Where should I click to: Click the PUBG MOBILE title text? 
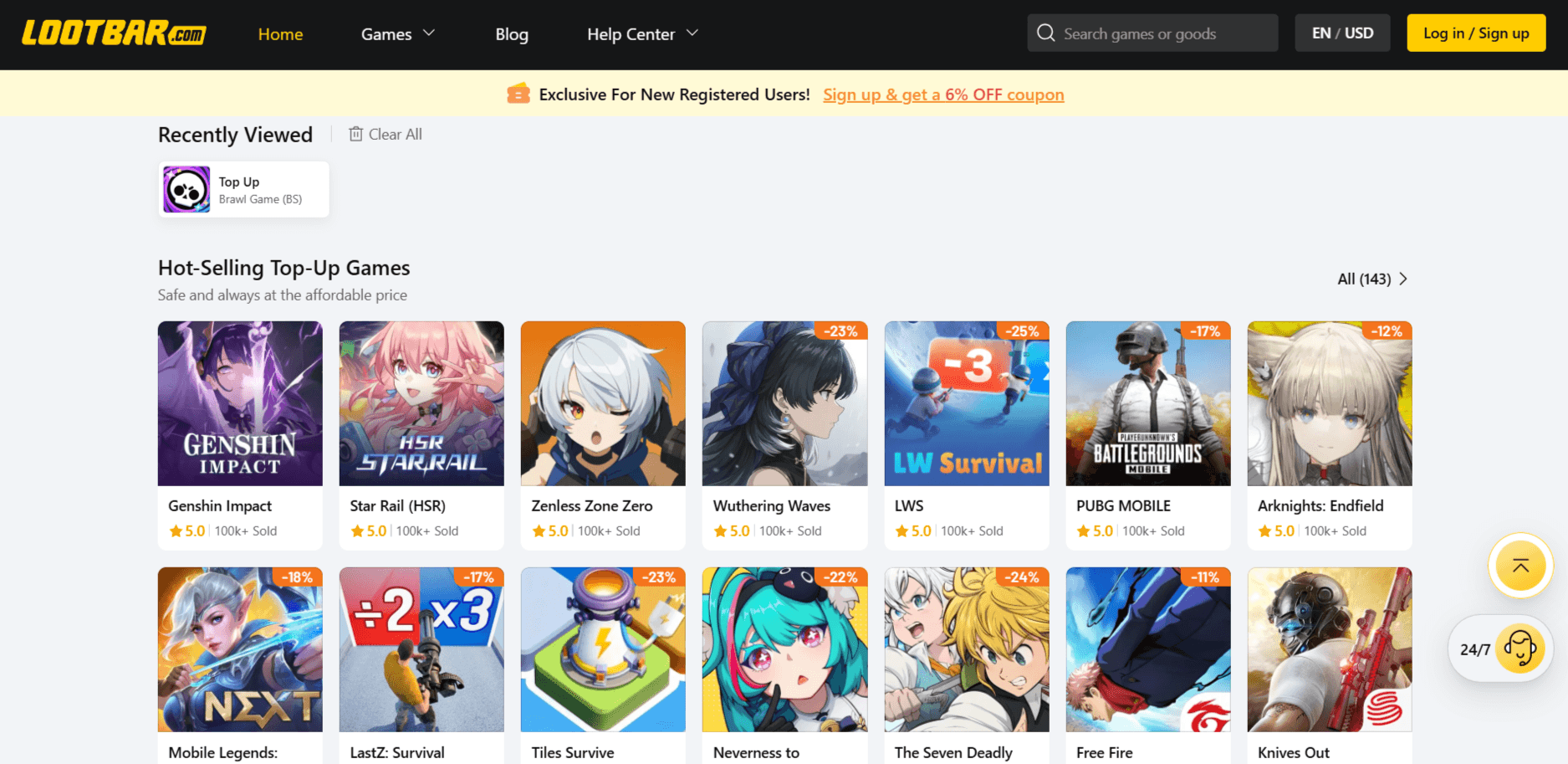(1123, 505)
